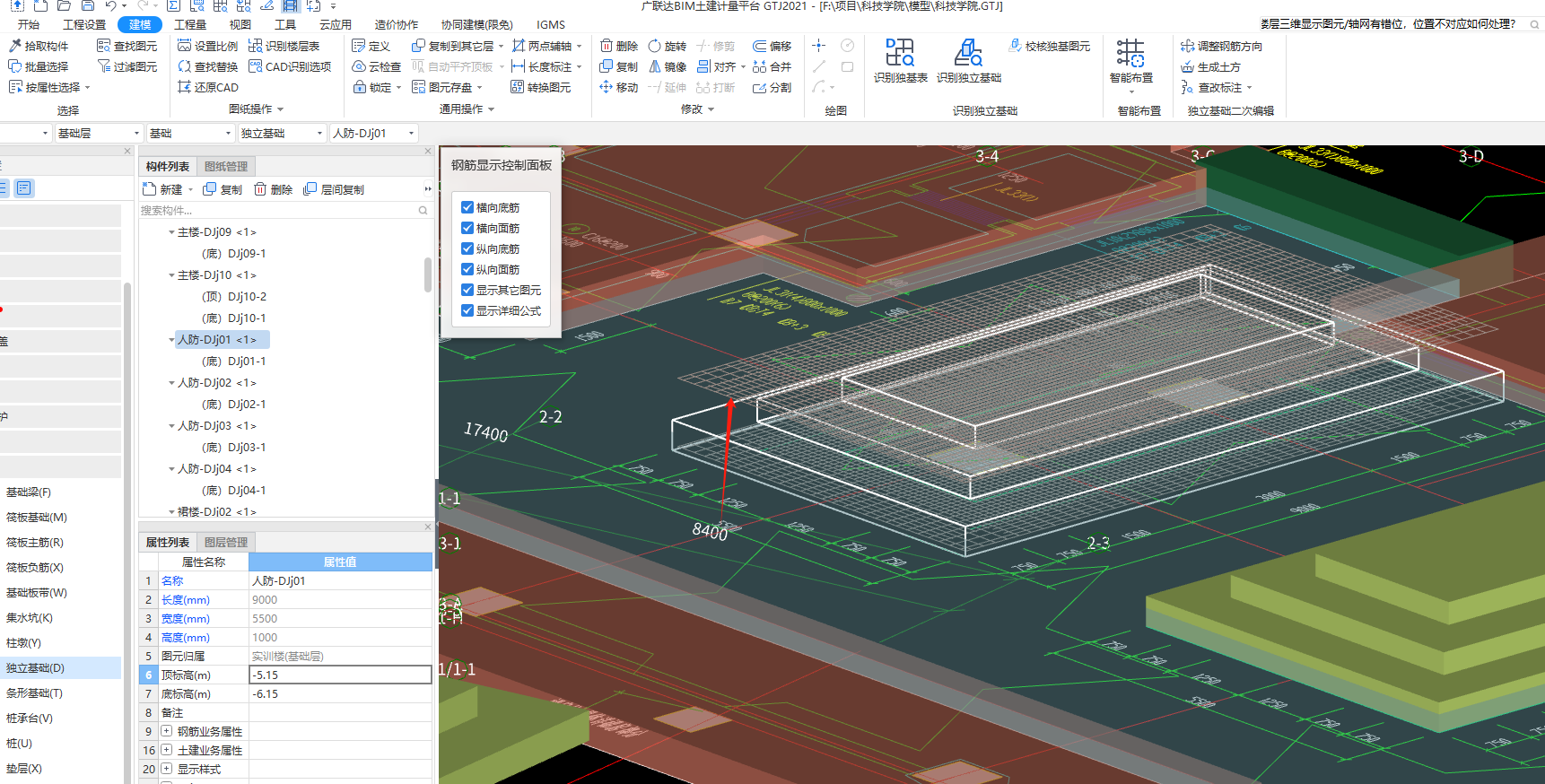Click the 过滤图元 filter element tool
Screen dimensions: 1545x784
pos(127,66)
